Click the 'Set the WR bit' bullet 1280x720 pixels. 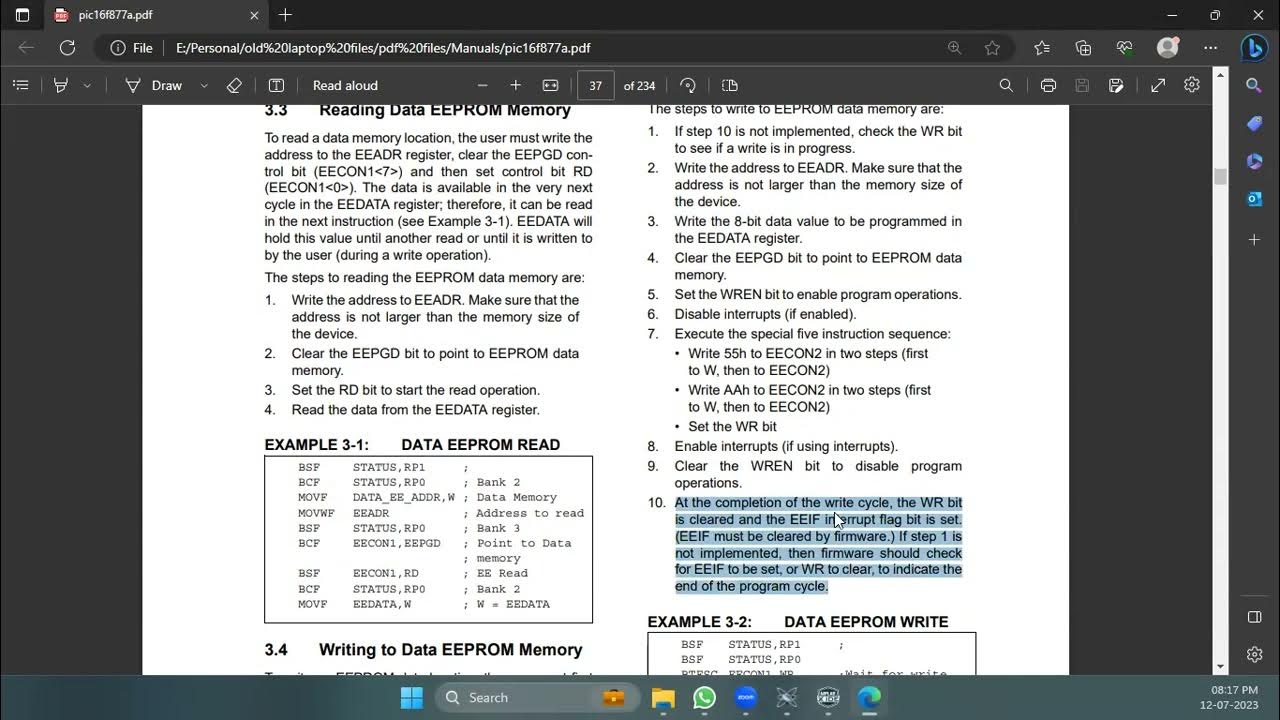(x=732, y=427)
